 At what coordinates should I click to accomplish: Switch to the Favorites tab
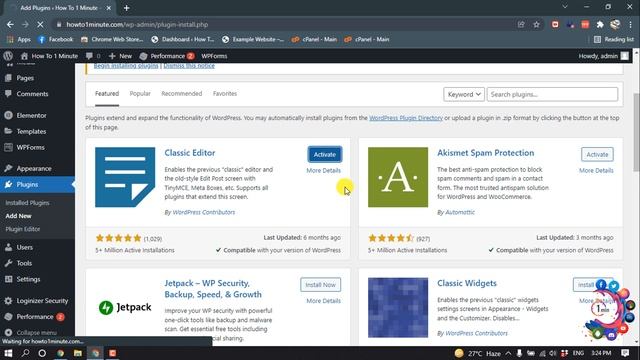click(x=224, y=93)
